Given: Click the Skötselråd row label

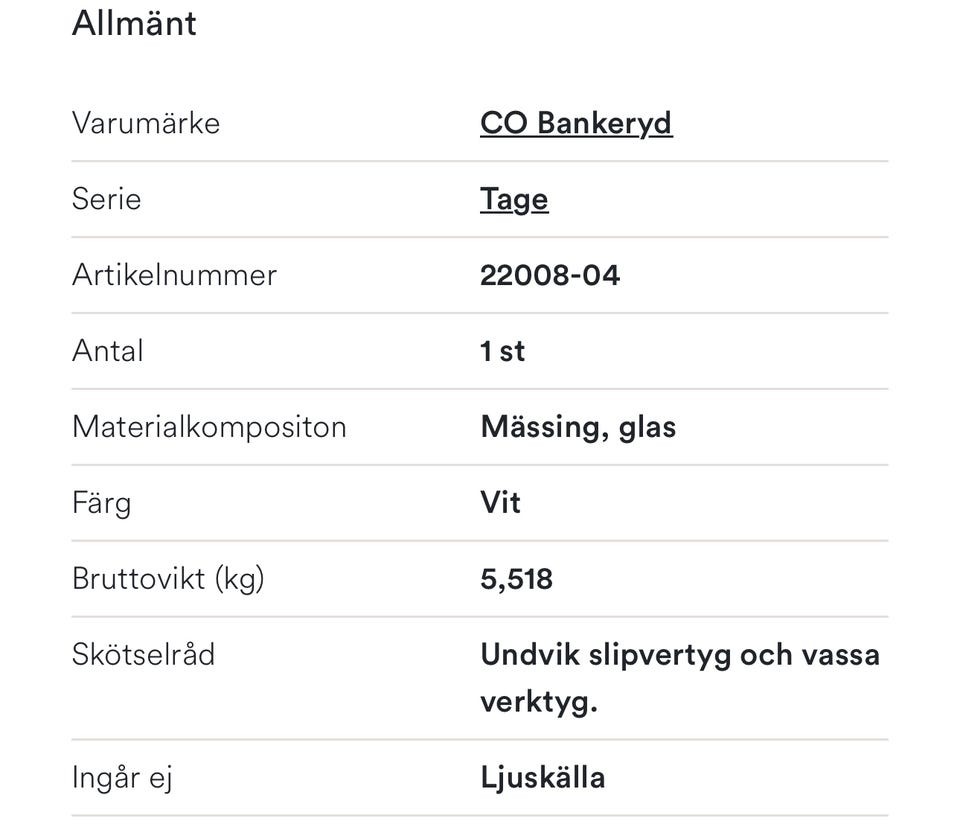Looking at the screenshot, I should [143, 655].
